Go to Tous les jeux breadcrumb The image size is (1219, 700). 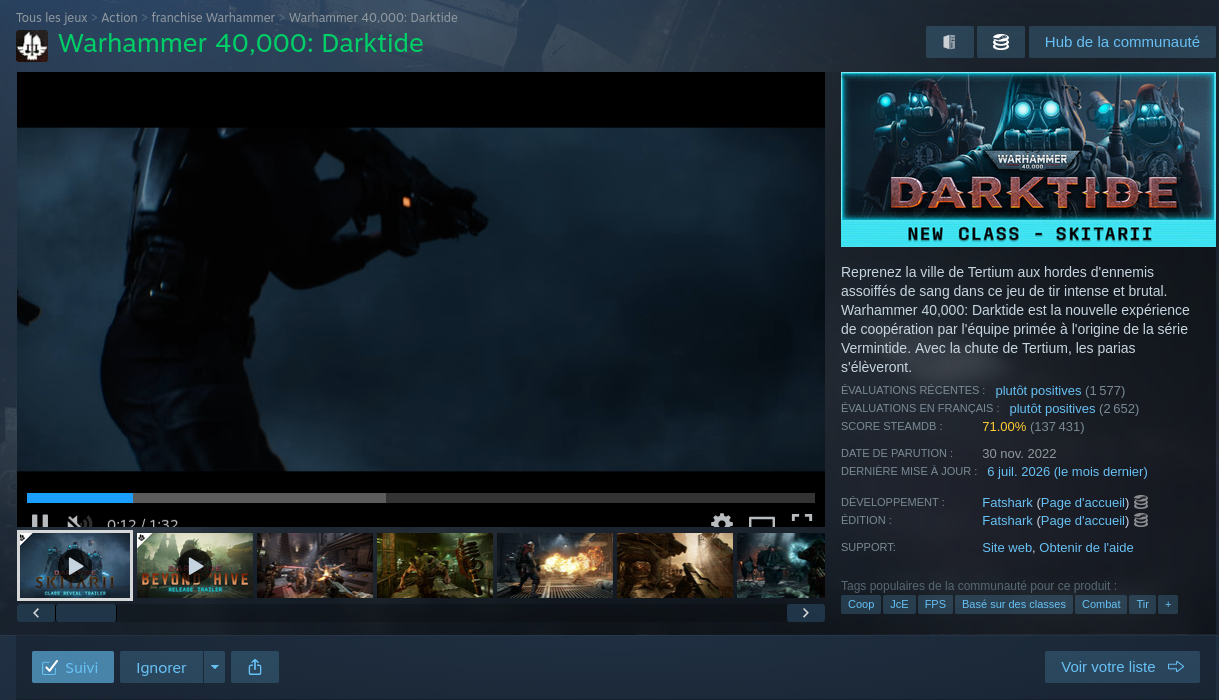(x=52, y=18)
